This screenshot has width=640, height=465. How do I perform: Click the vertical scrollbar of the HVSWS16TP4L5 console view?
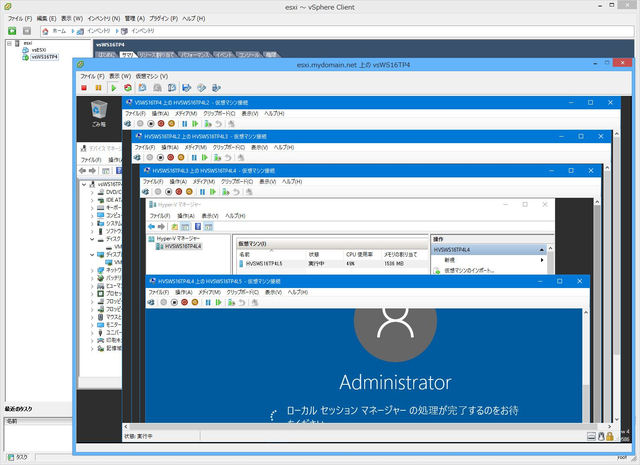coord(585,365)
